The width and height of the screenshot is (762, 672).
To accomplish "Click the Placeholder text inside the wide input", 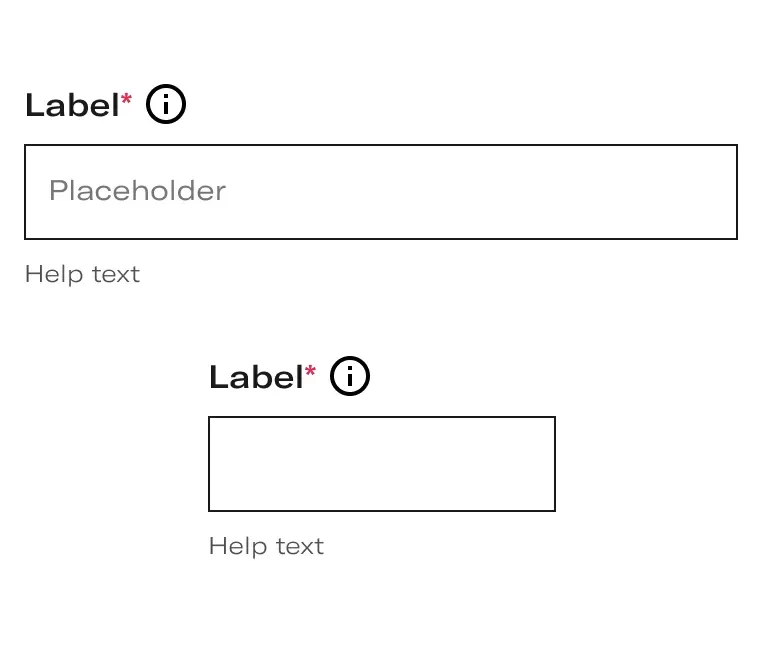I will [x=138, y=190].
